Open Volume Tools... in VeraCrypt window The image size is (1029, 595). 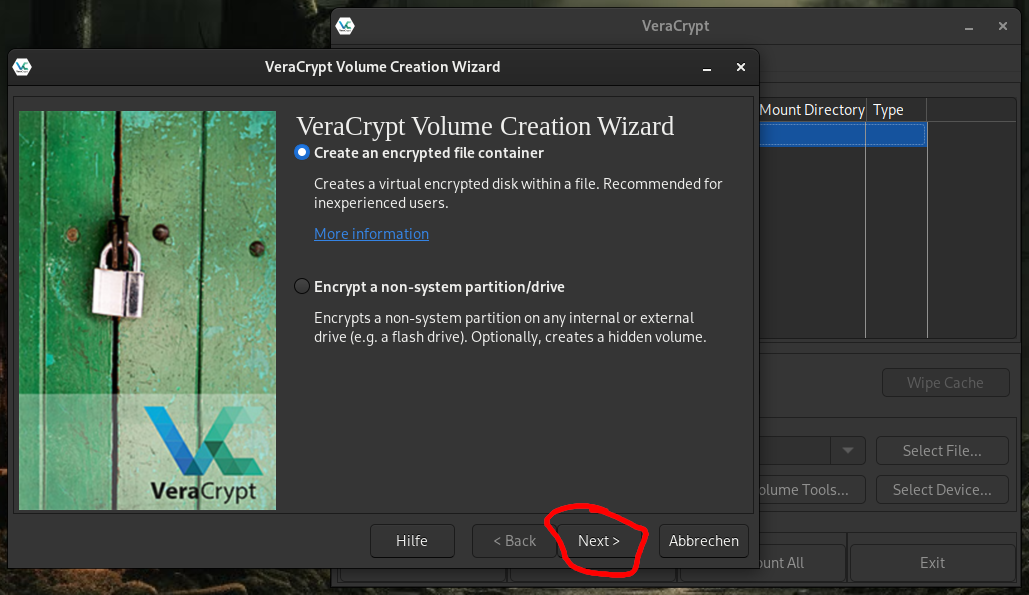tap(812, 489)
